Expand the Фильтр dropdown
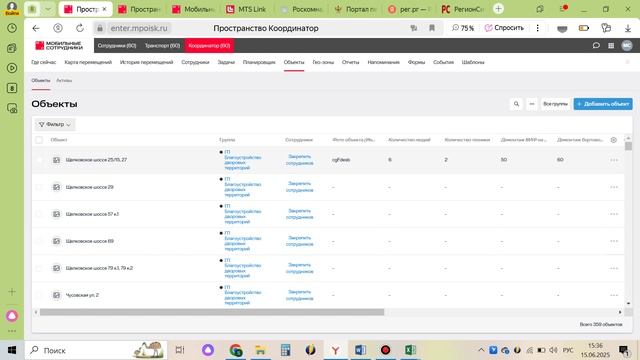This screenshot has width=640, height=360. point(55,124)
